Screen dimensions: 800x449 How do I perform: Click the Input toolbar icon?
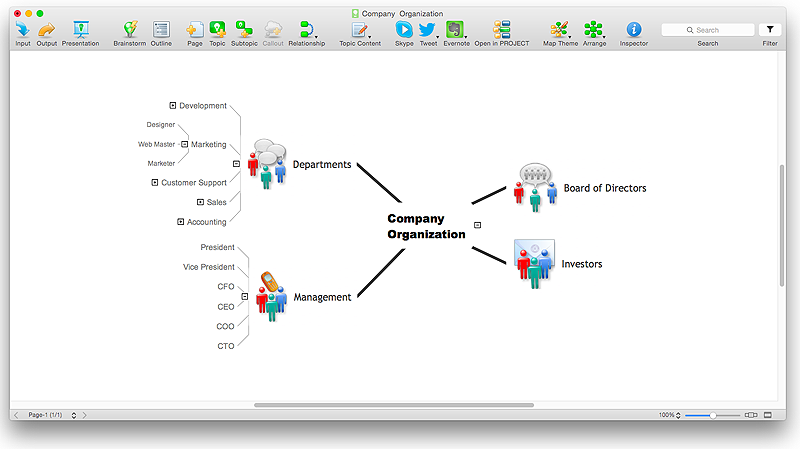(x=22, y=30)
